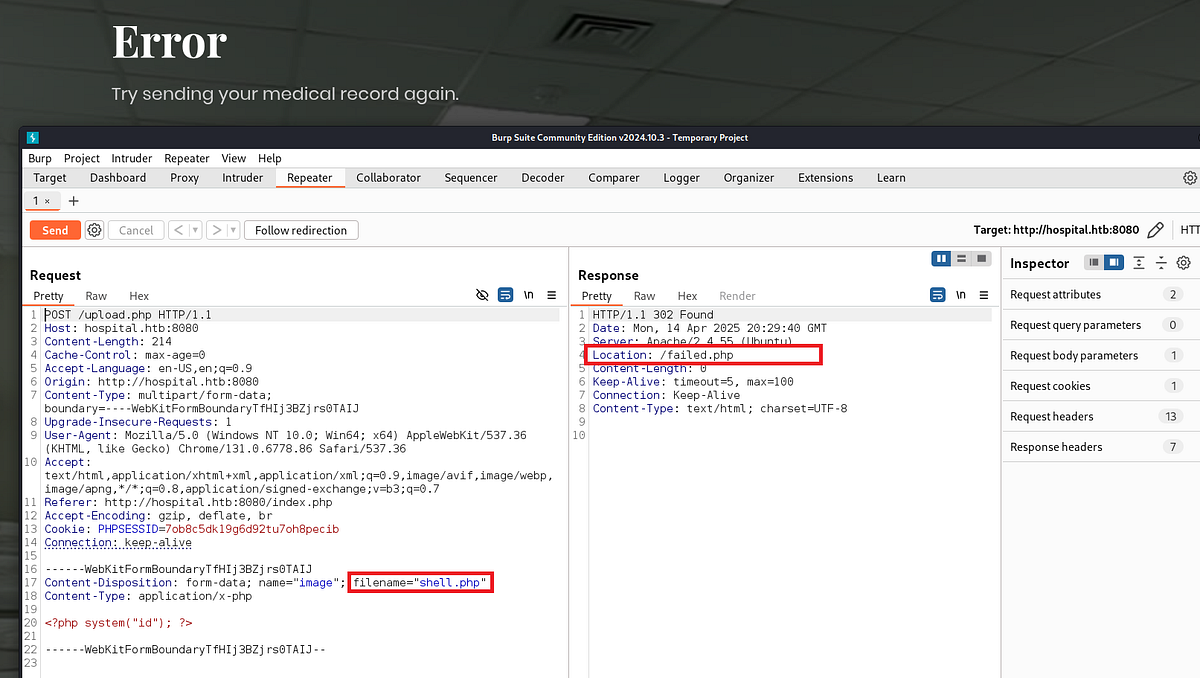Toggle line wrap icon in Request panel
This screenshot has width=1200, height=678.
click(506, 295)
